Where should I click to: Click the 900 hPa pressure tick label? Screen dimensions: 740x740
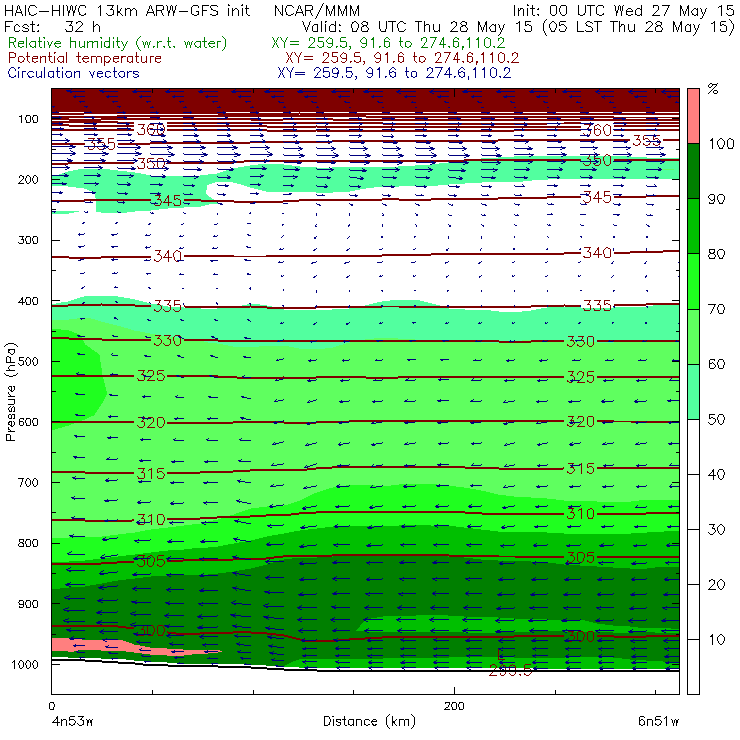tap(28, 604)
